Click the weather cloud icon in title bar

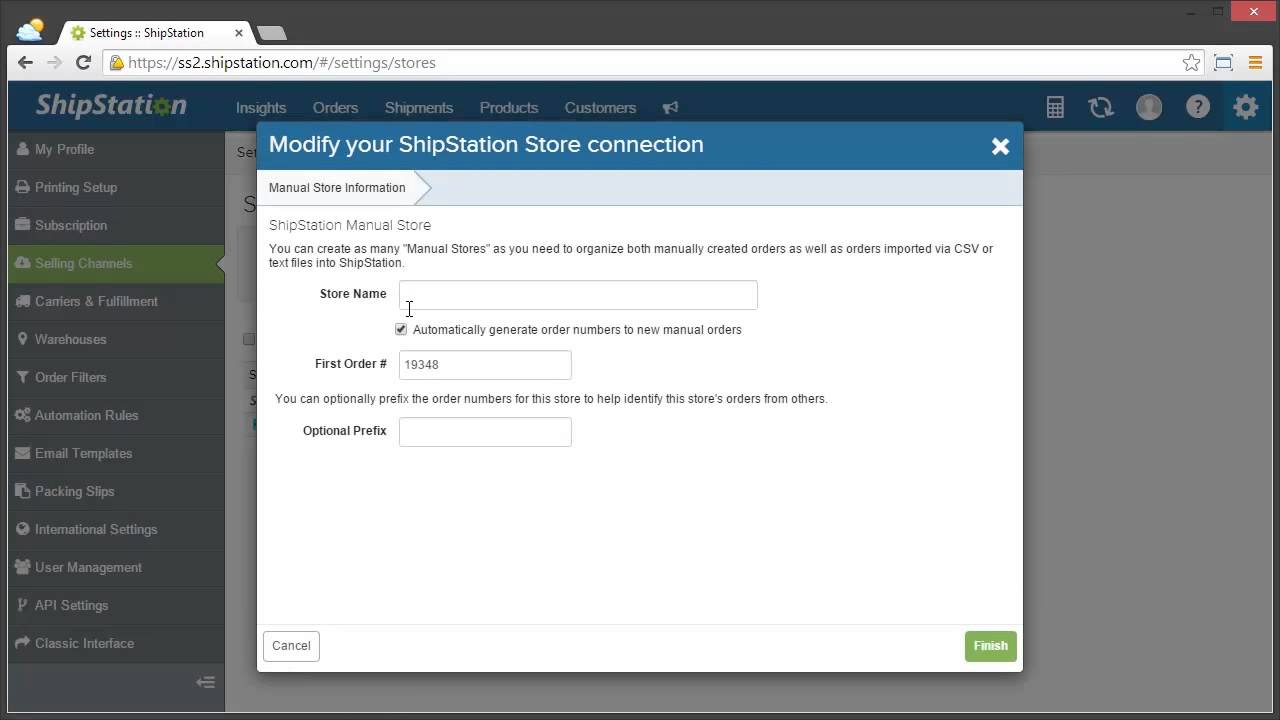pos(30,29)
